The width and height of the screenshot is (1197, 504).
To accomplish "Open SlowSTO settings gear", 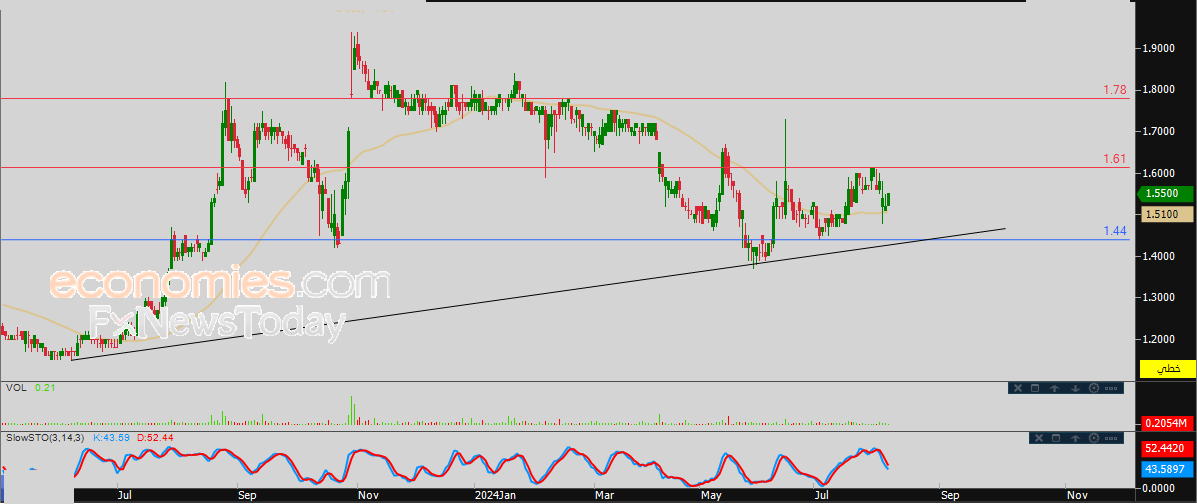I will point(1093,438).
